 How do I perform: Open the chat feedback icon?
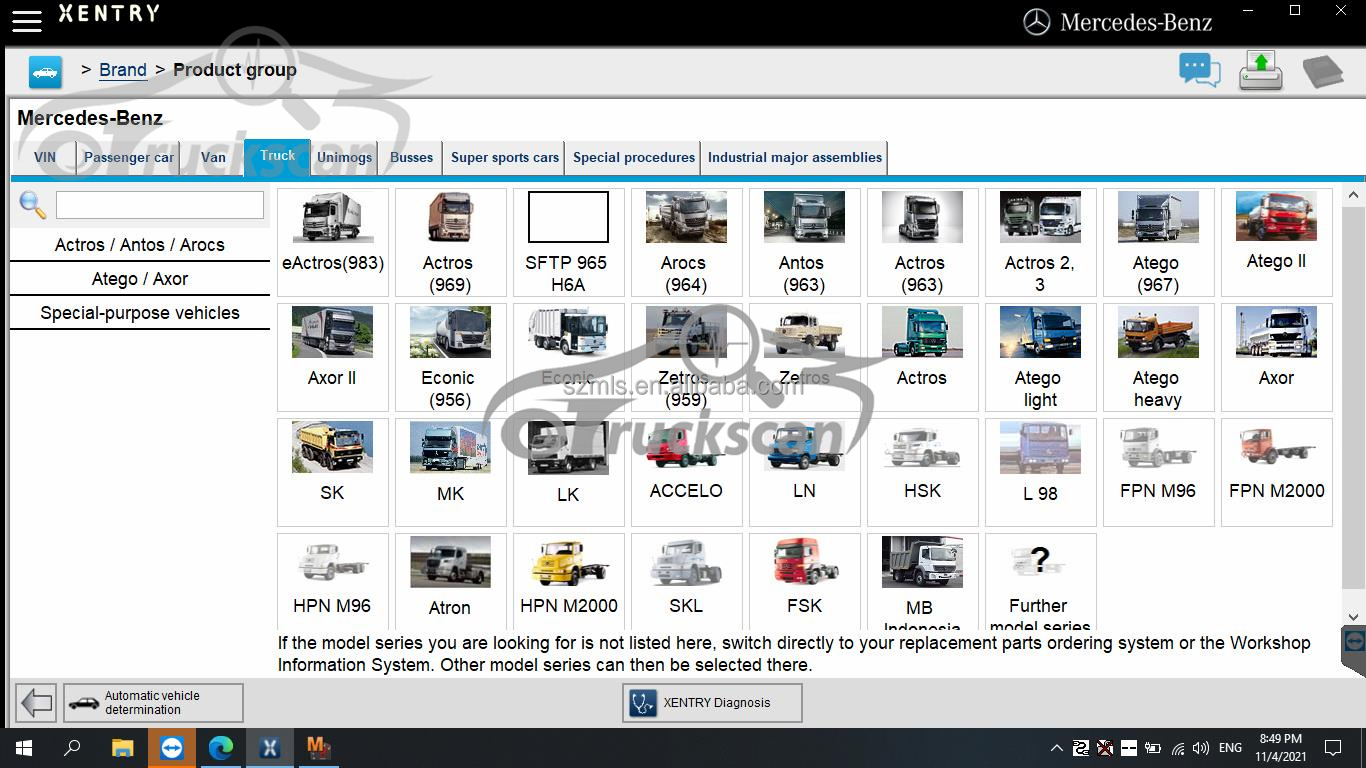tap(1199, 71)
